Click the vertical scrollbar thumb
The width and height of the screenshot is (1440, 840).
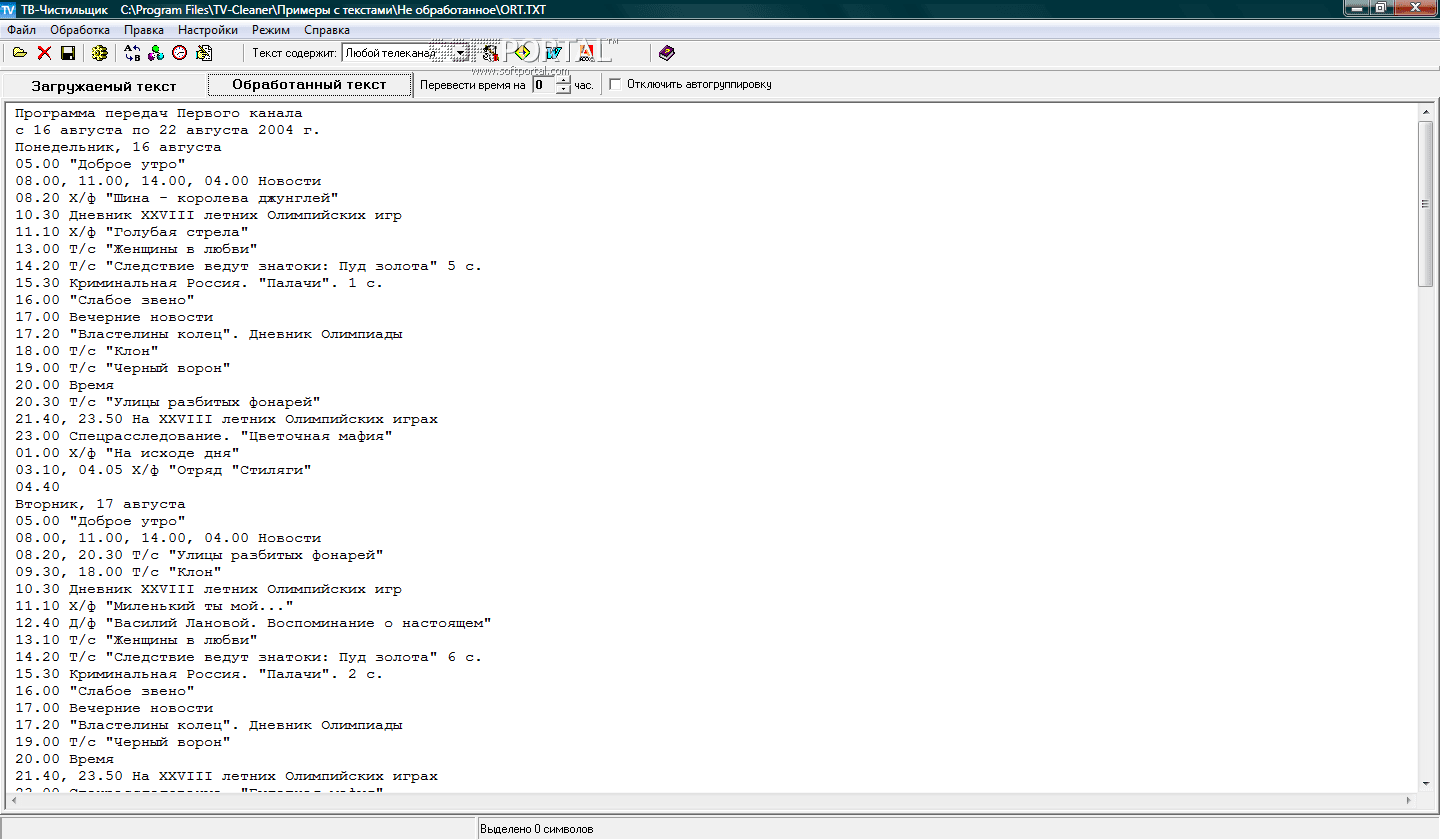[x=1425, y=204]
